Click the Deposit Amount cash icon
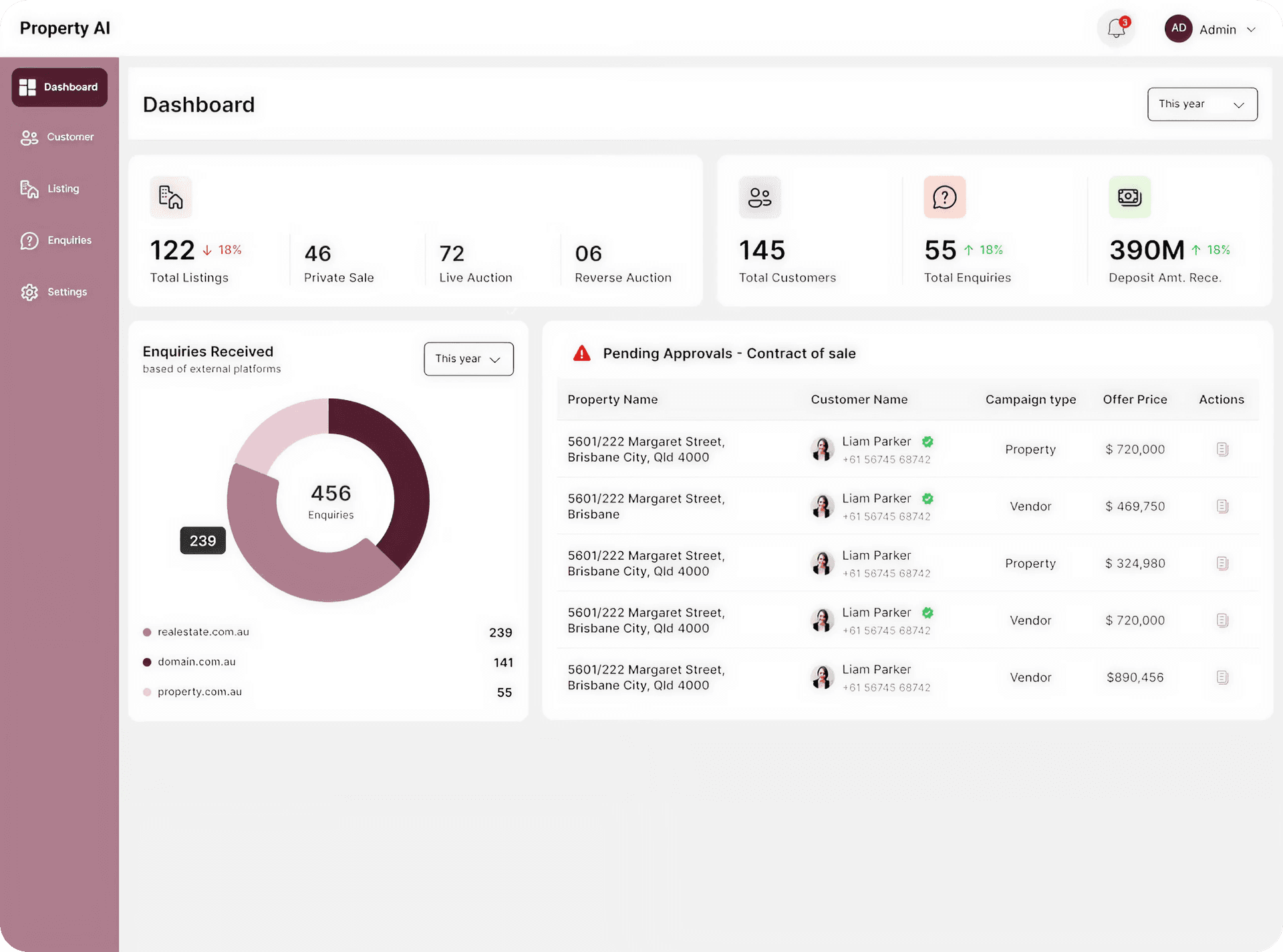 [x=1129, y=197]
